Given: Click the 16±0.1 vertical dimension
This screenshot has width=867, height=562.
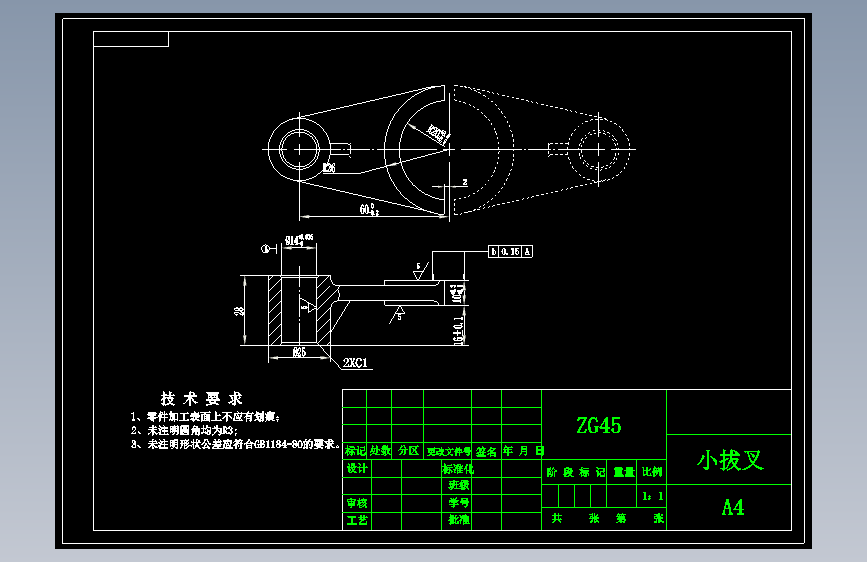Looking at the screenshot, I should click(458, 331).
